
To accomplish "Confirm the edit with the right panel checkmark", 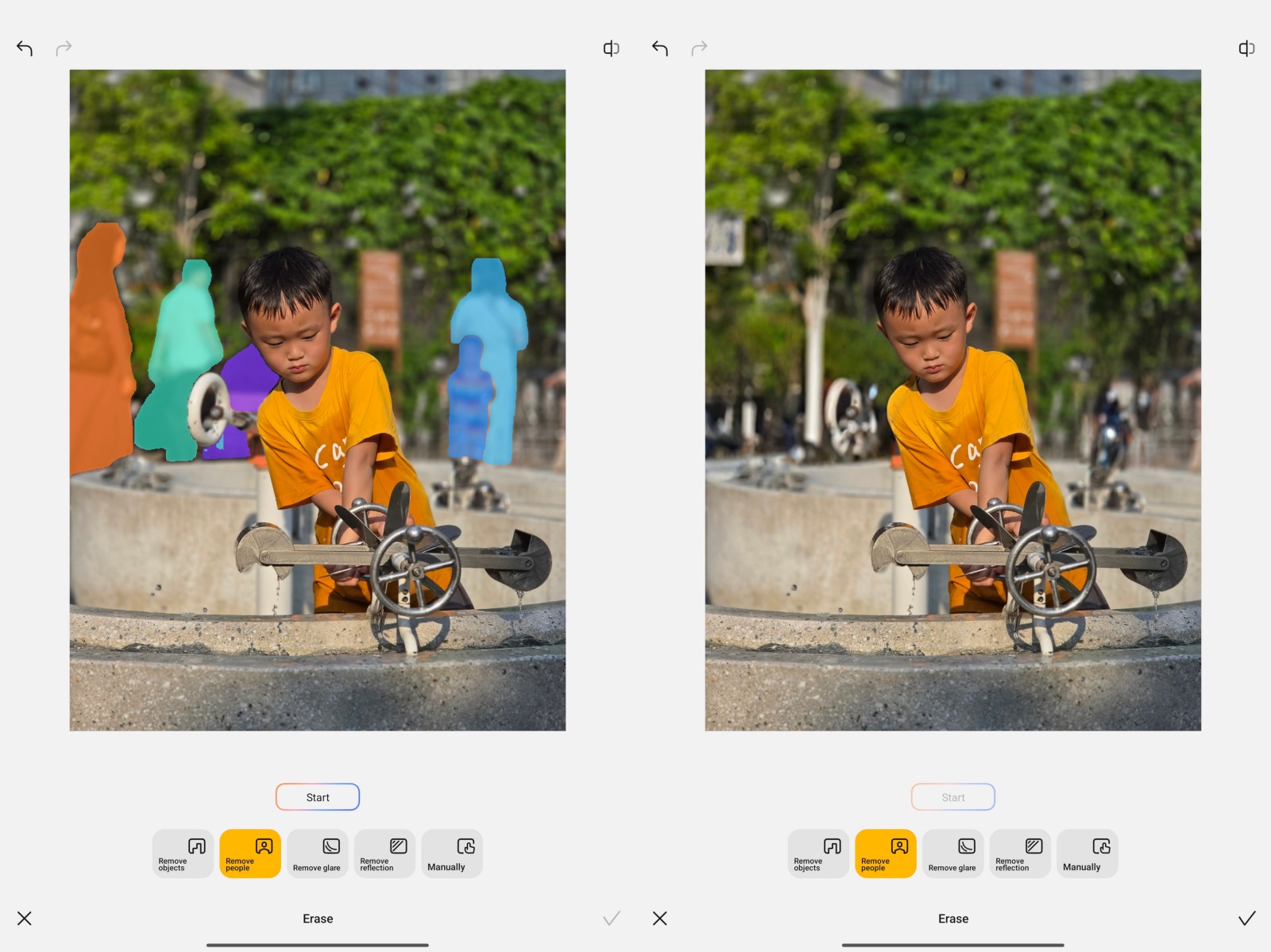I will 1246,919.
